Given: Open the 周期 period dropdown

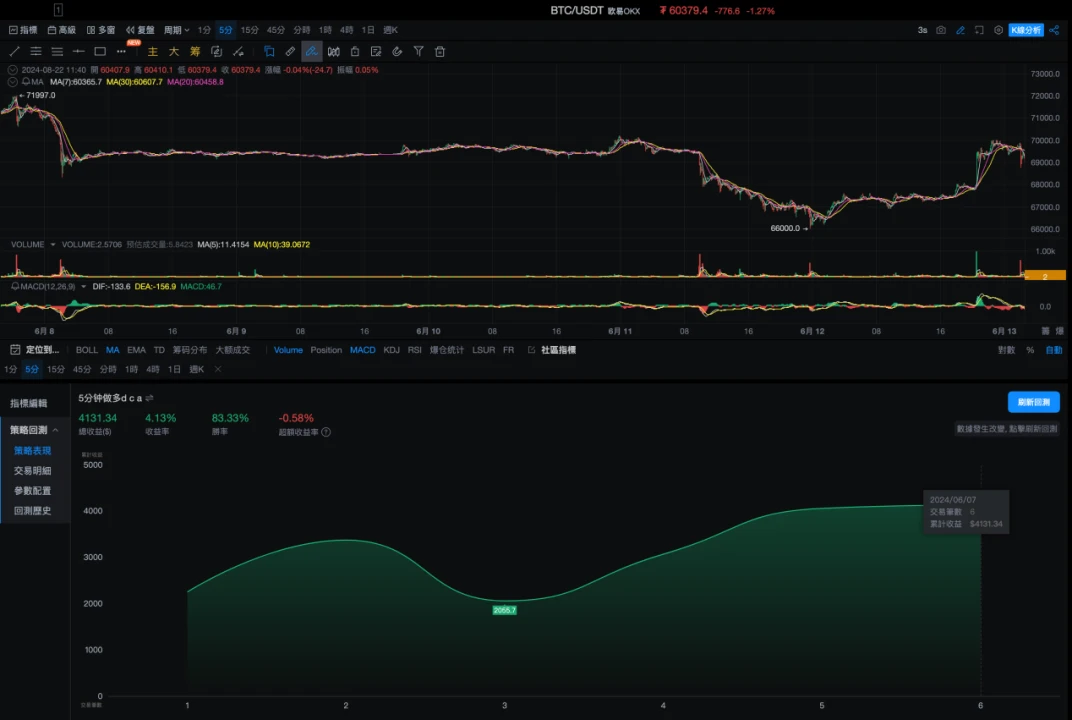Looking at the screenshot, I should tap(176, 30).
